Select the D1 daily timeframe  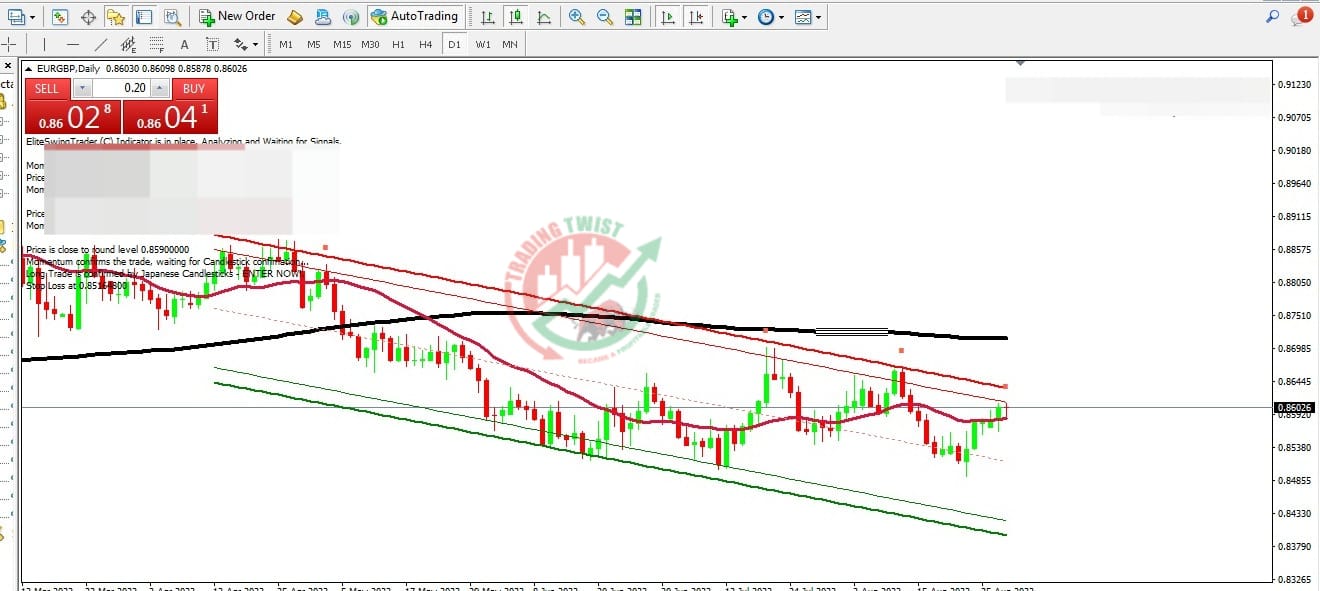click(x=454, y=44)
